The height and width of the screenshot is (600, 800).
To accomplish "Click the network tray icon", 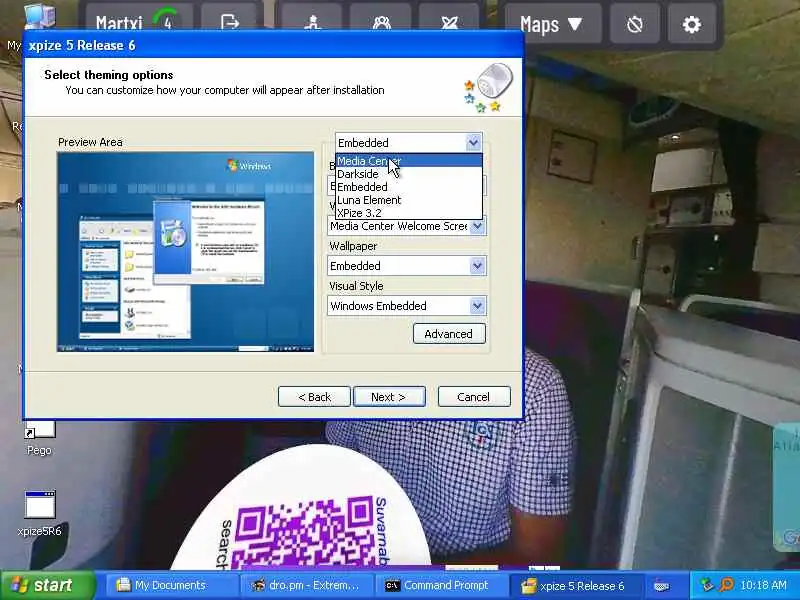I will click(x=707, y=585).
